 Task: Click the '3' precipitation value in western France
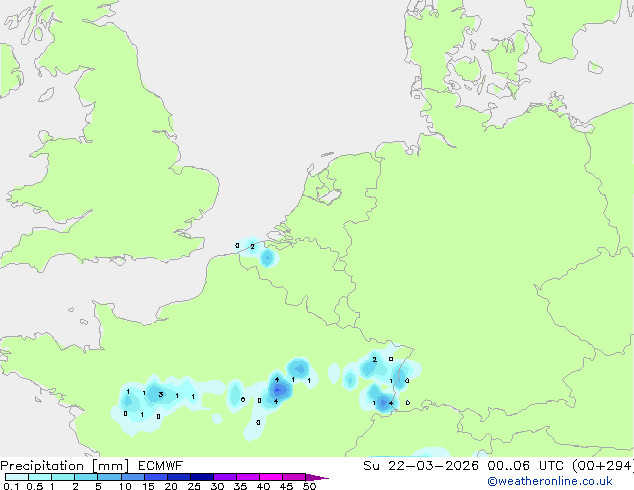pos(161,394)
